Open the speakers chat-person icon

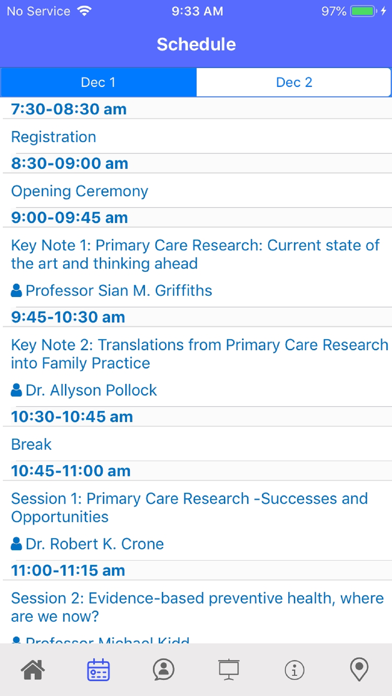163,669
